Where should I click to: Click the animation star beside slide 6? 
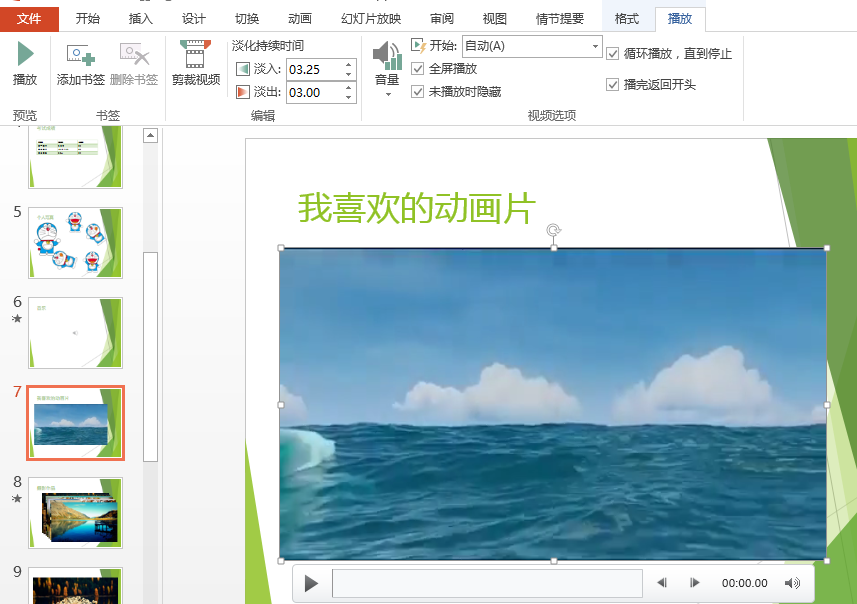point(17,319)
